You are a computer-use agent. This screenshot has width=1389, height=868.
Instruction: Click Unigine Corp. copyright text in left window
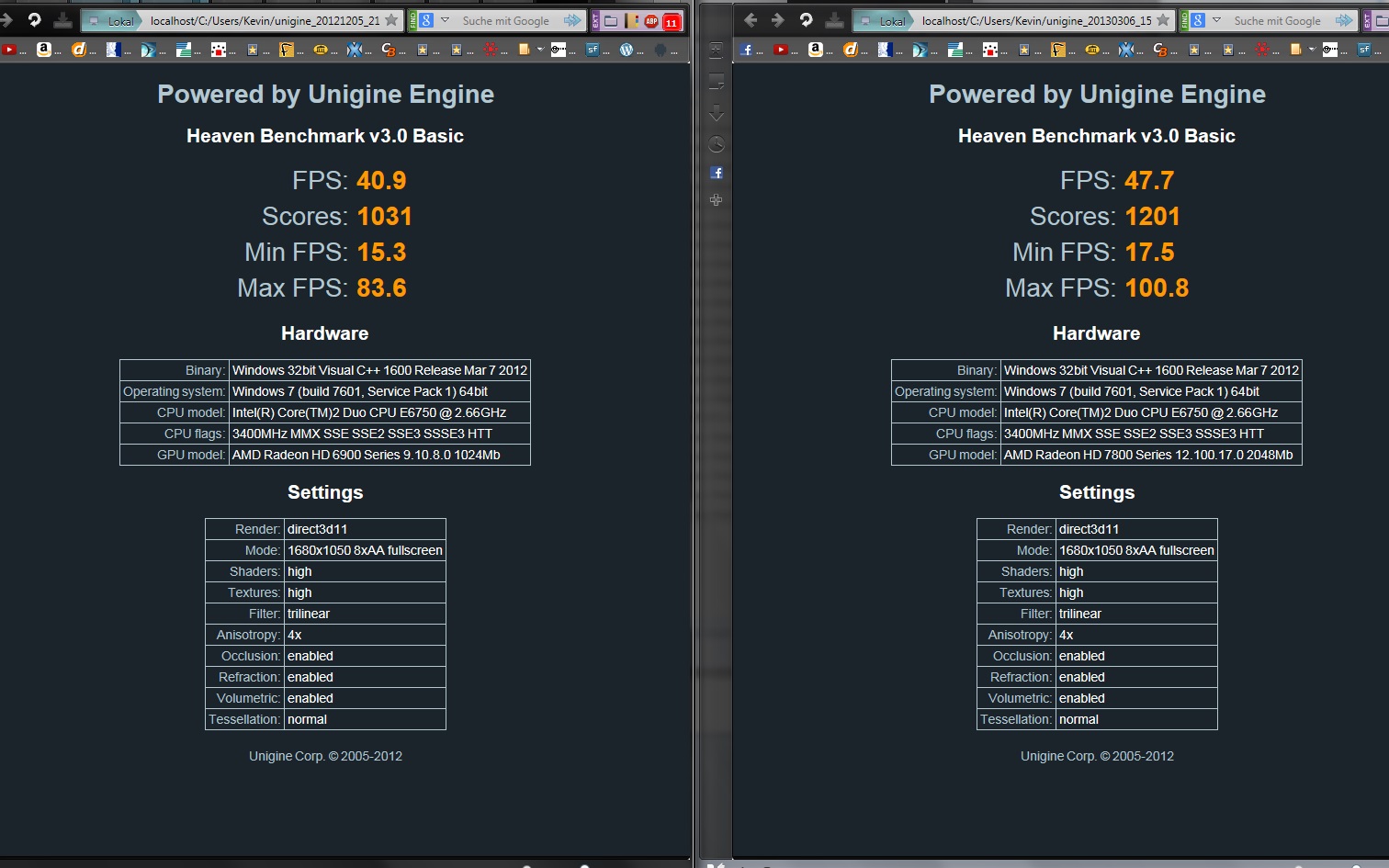[x=325, y=756]
